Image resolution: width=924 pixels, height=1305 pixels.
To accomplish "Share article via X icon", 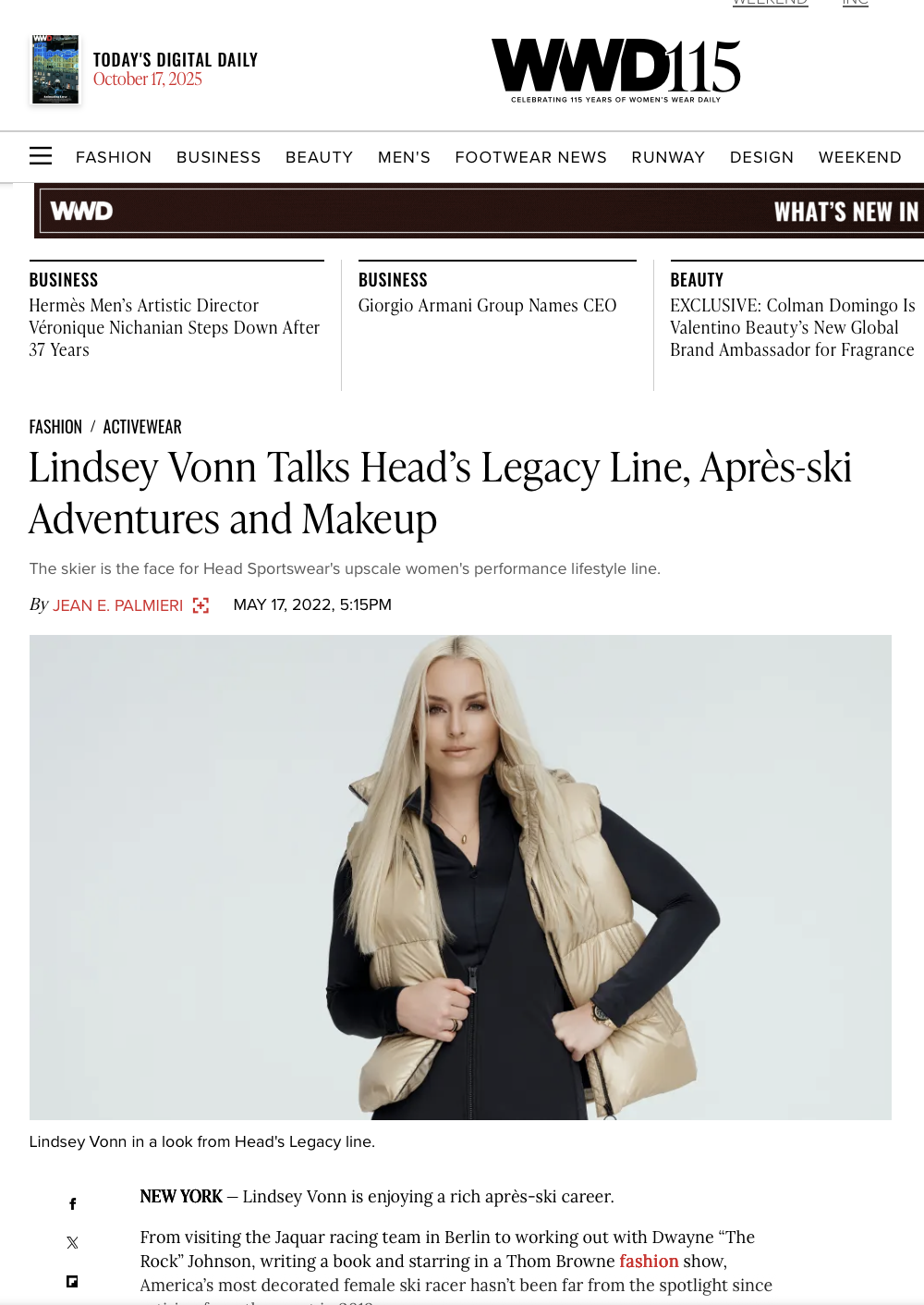I will click(72, 1242).
